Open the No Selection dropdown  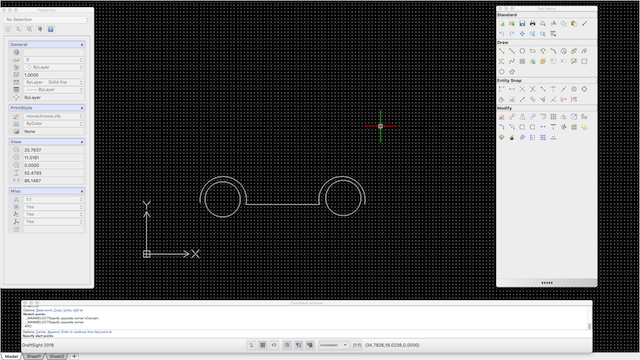coord(47,20)
